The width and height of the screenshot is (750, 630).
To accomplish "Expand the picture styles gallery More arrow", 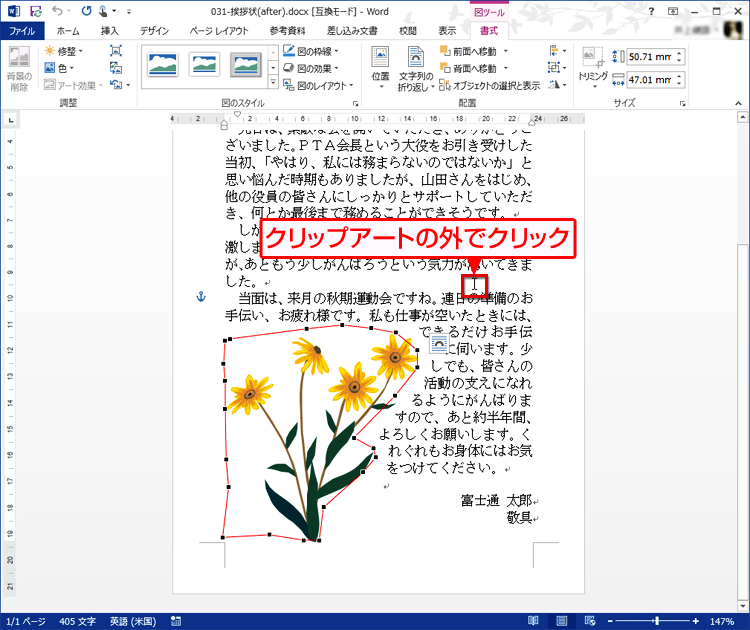I will (x=273, y=83).
